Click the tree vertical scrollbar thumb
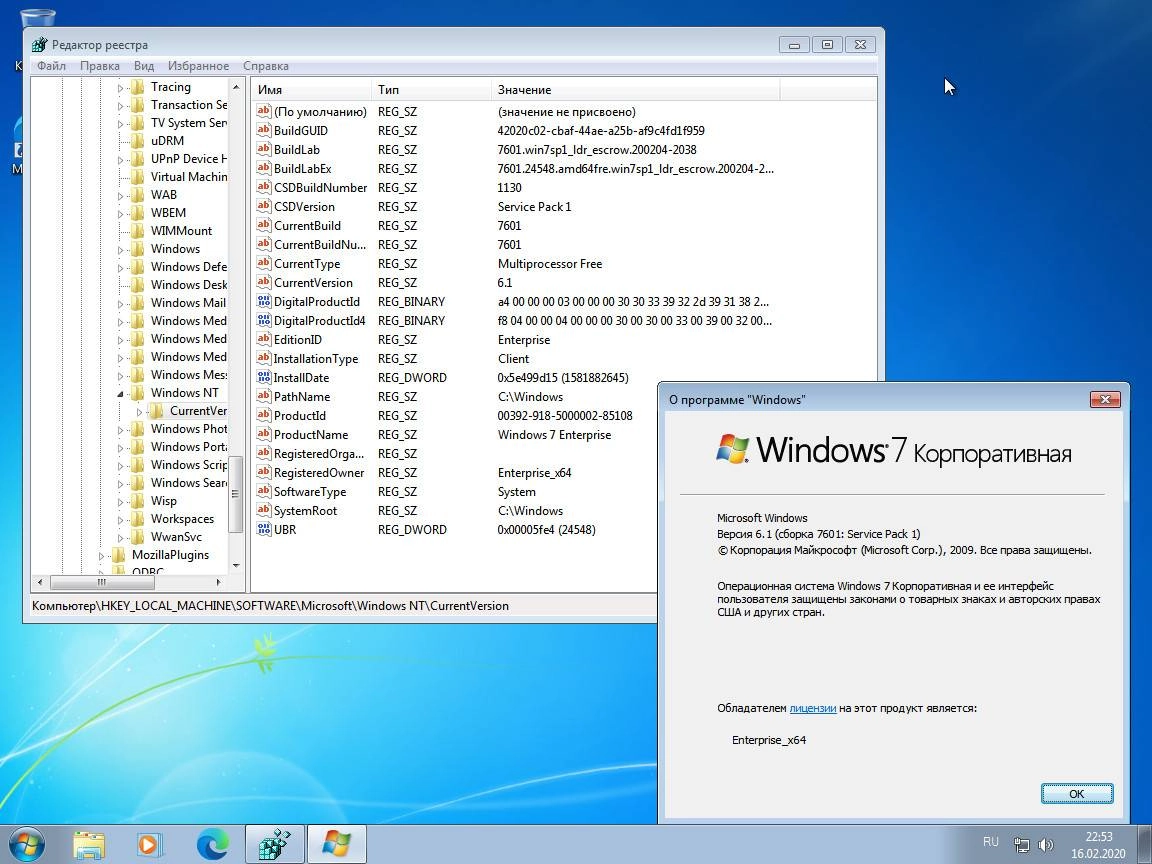Image resolution: width=1152 pixels, height=864 pixels. click(x=236, y=494)
